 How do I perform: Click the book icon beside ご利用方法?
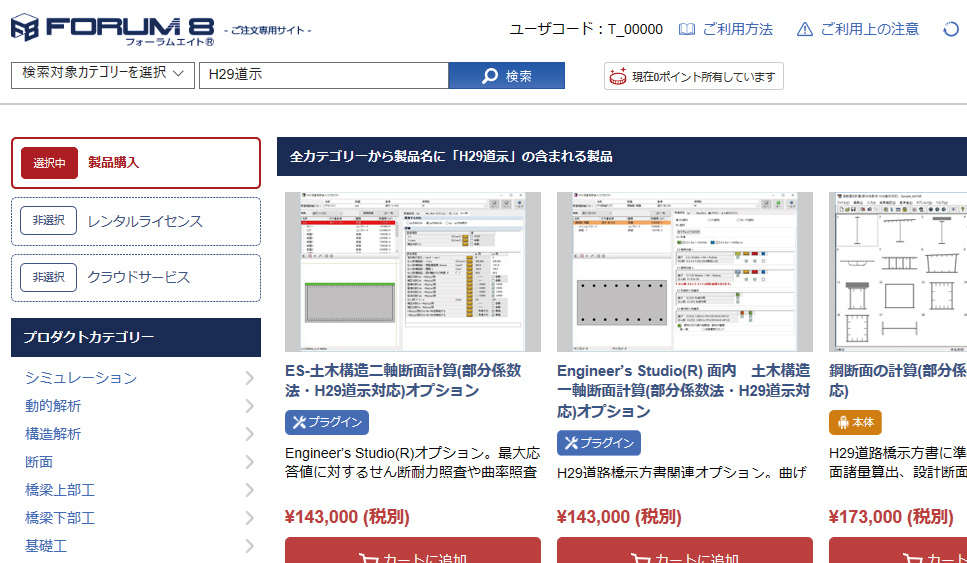[x=686, y=30]
